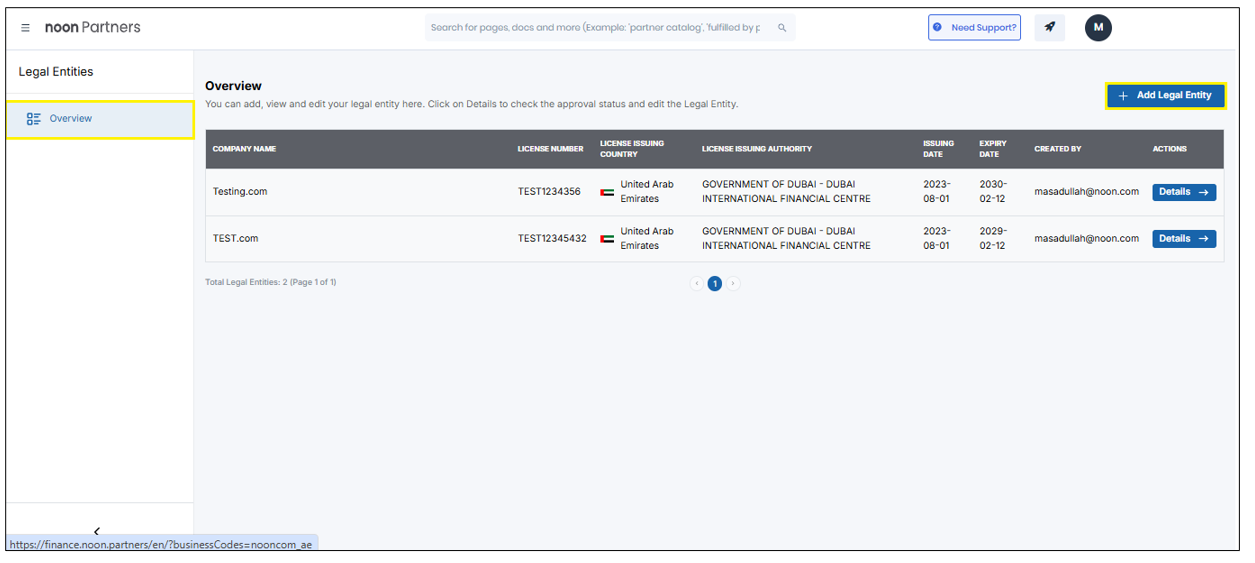Screen dimensions: 1255x563
Task: Open the M user avatar menu
Action: [1098, 27]
